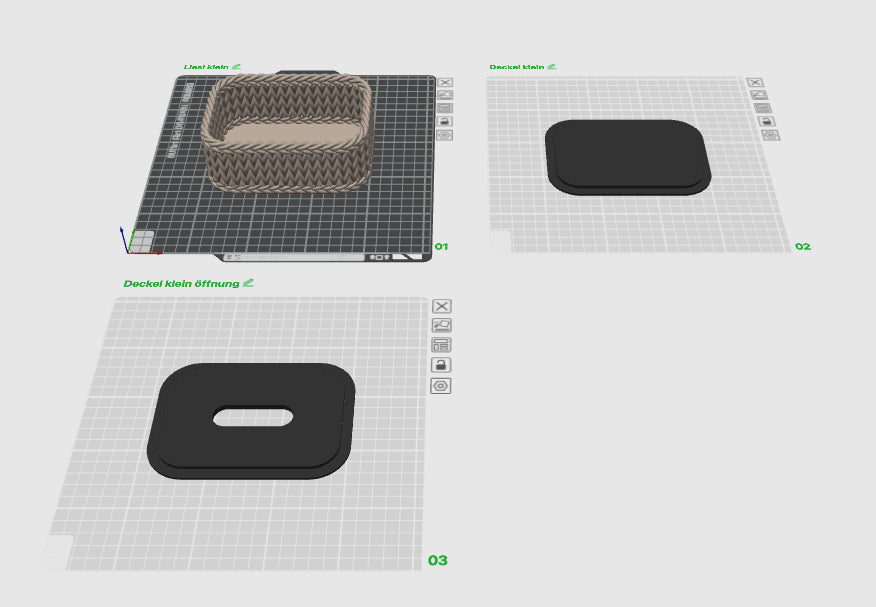Click the plate 01 name label above basket
This screenshot has height=607, width=876.
(x=206, y=67)
